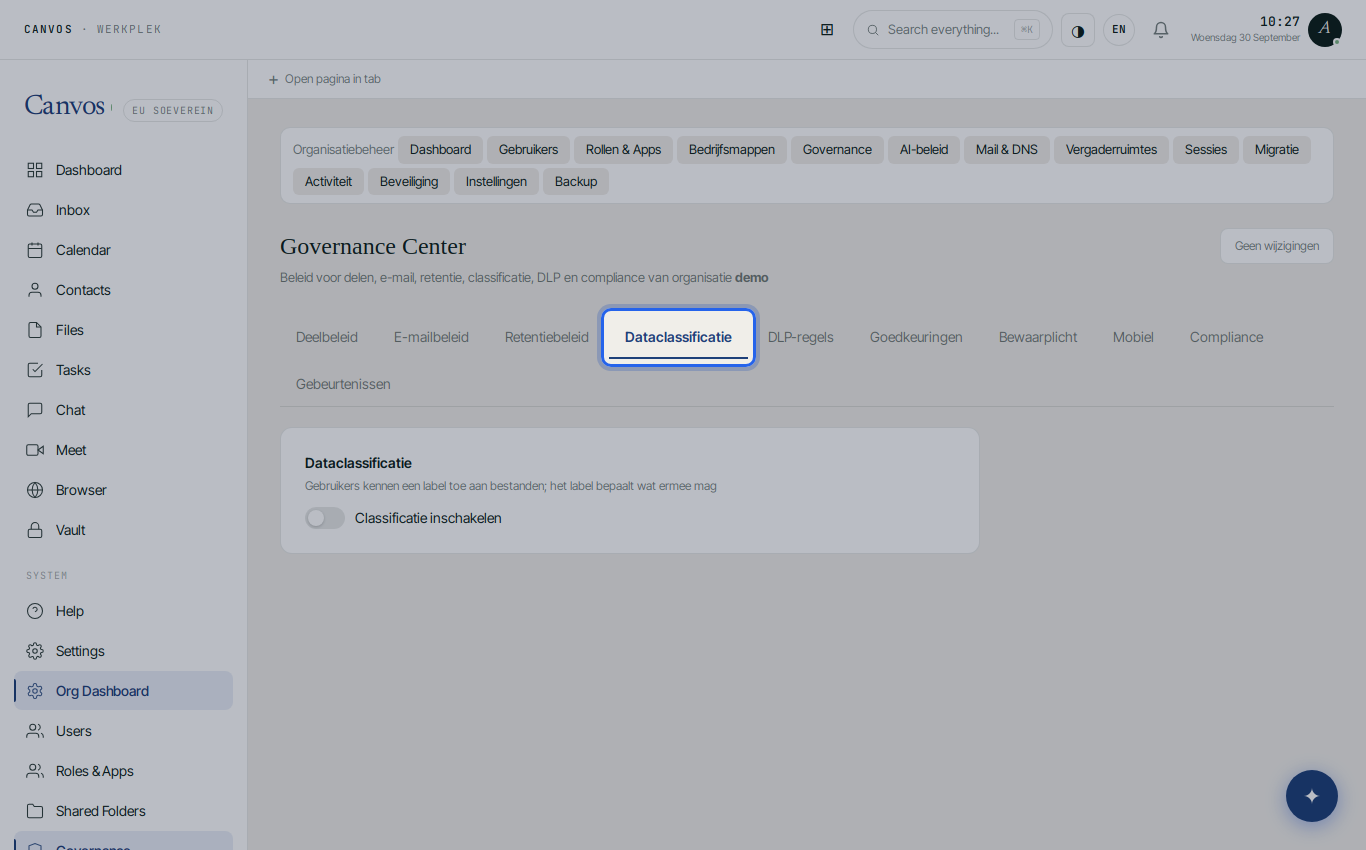
Task: Click the CANVOS · WERKPLEK header text
Action: tap(93, 30)
